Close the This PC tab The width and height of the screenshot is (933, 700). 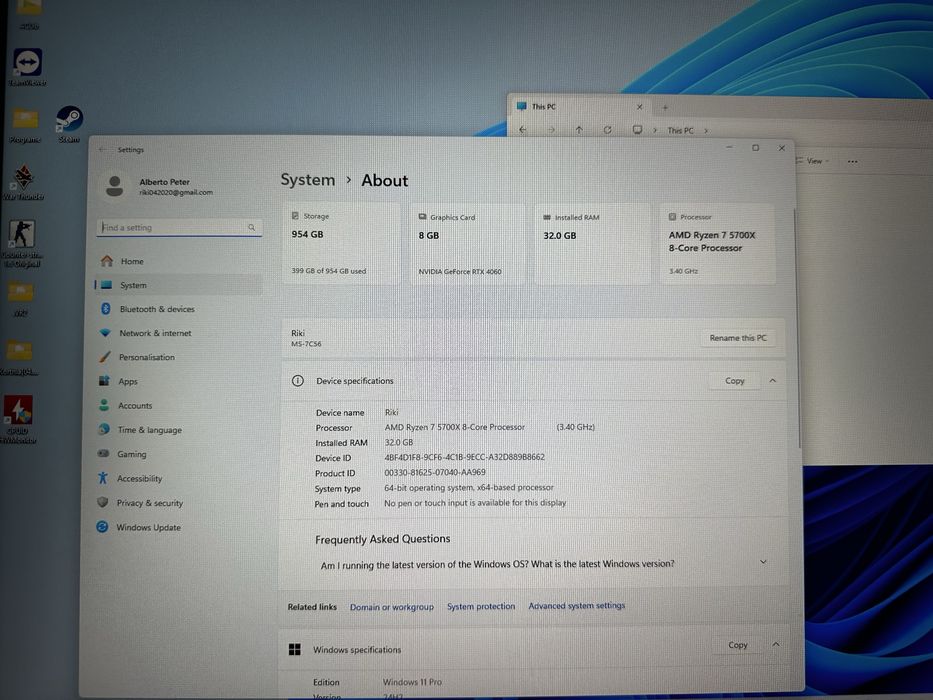(639, 107)
